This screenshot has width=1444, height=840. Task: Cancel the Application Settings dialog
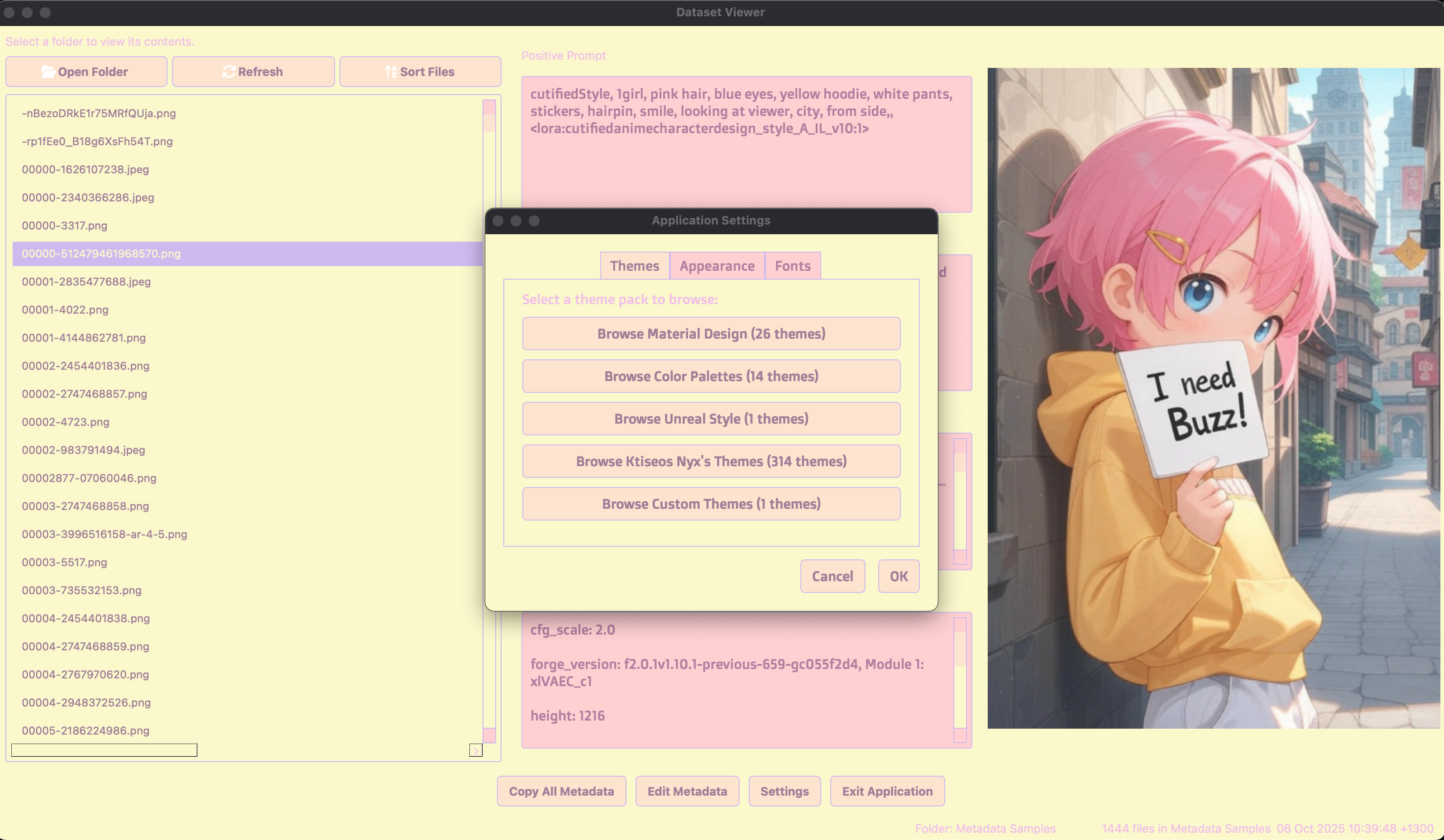click(832, 576)
